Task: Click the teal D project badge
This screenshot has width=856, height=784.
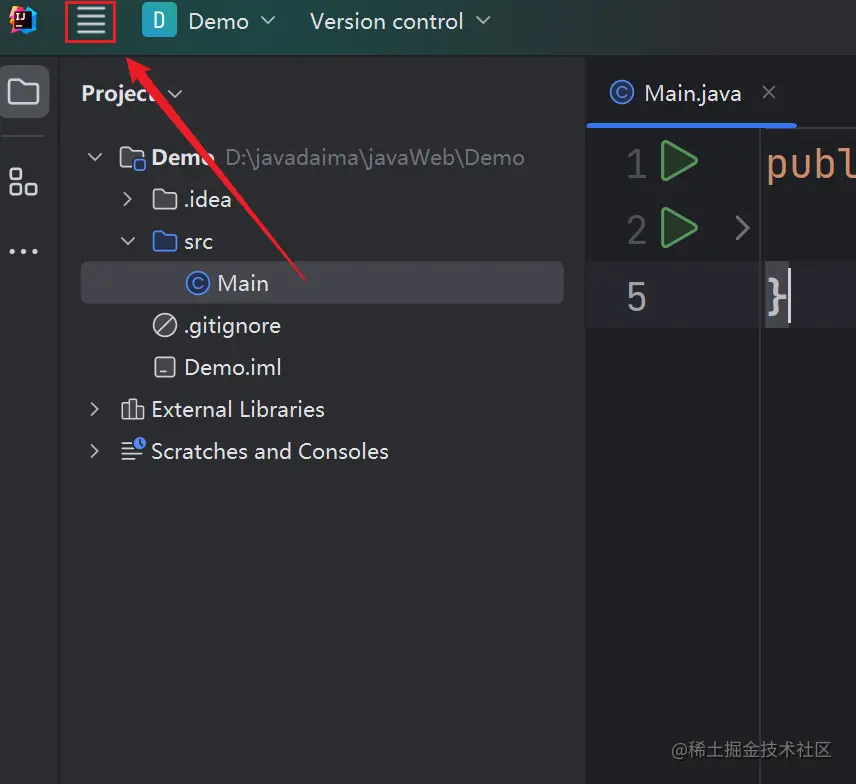Action: [159, 20]
